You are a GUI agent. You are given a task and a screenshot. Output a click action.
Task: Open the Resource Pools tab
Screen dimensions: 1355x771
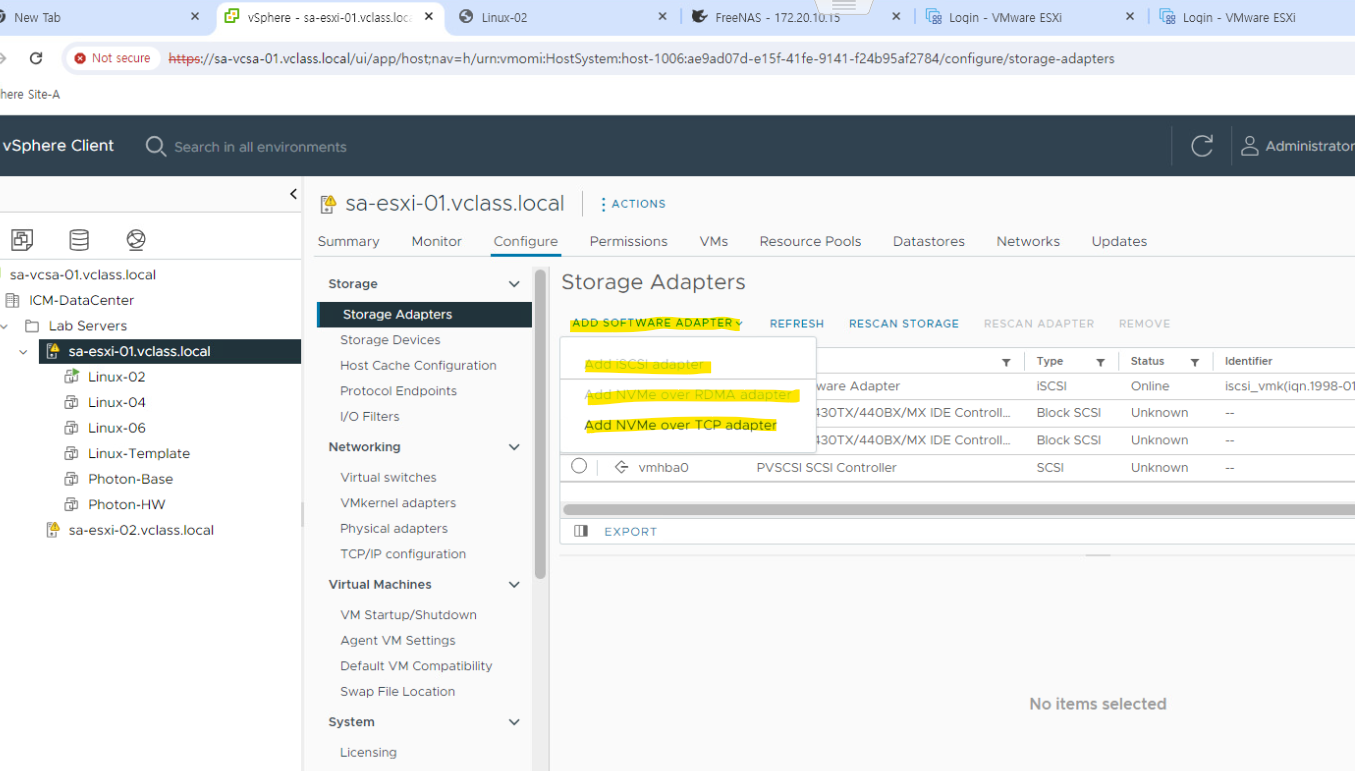(x=810, y=241)
